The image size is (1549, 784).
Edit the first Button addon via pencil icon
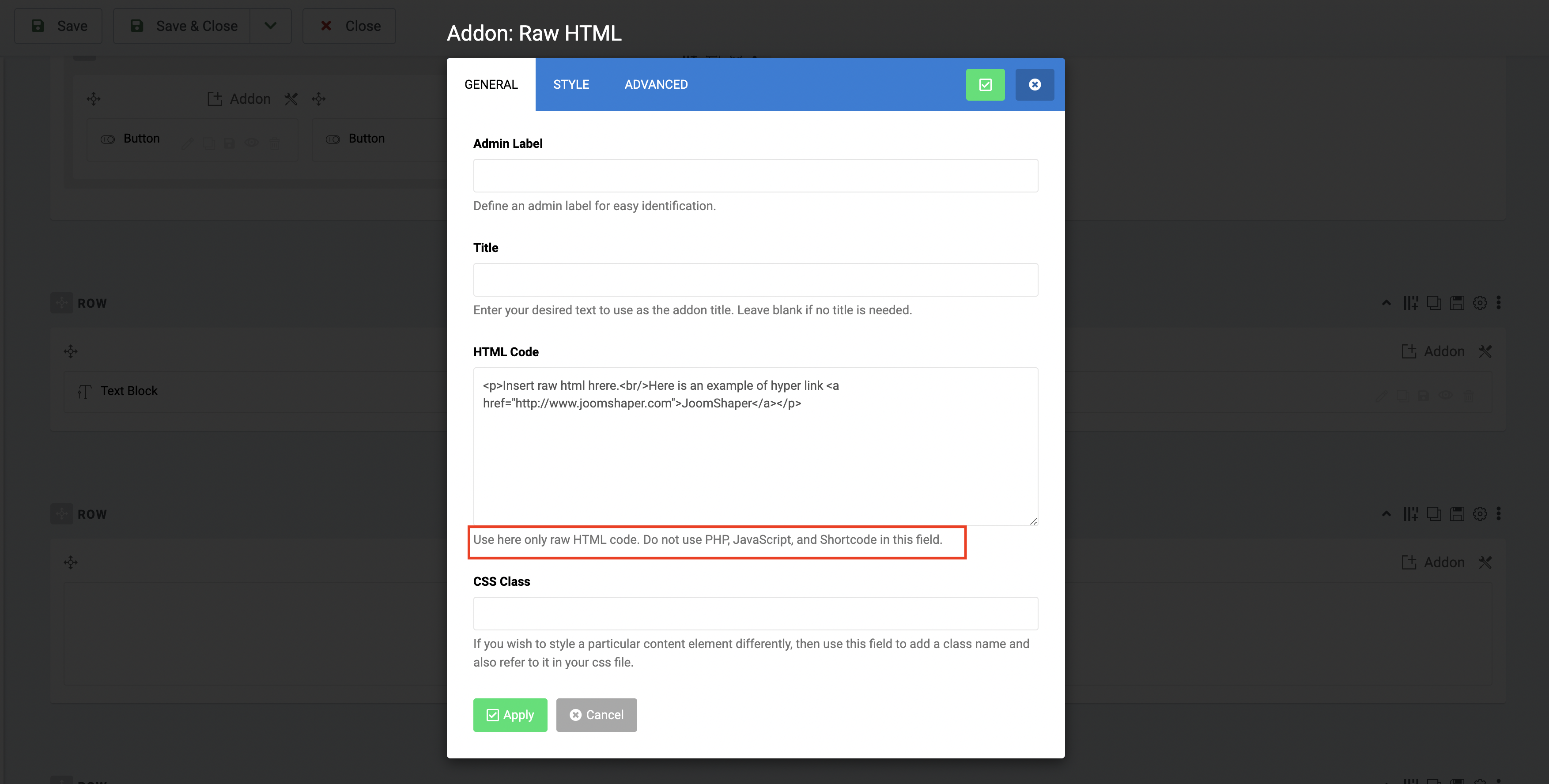pos(187,143)
